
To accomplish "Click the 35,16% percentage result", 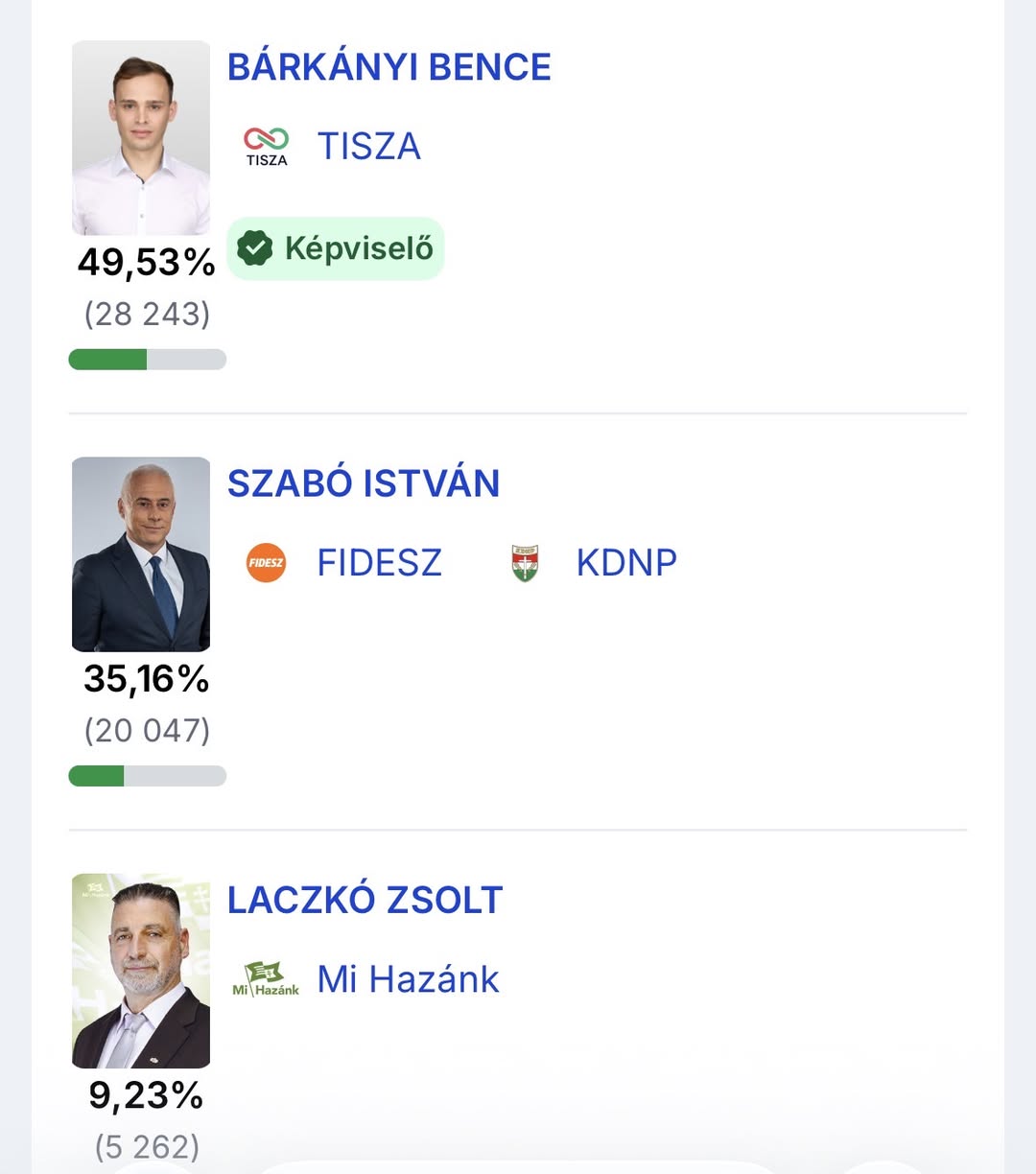I will click(x=146, y=679).
